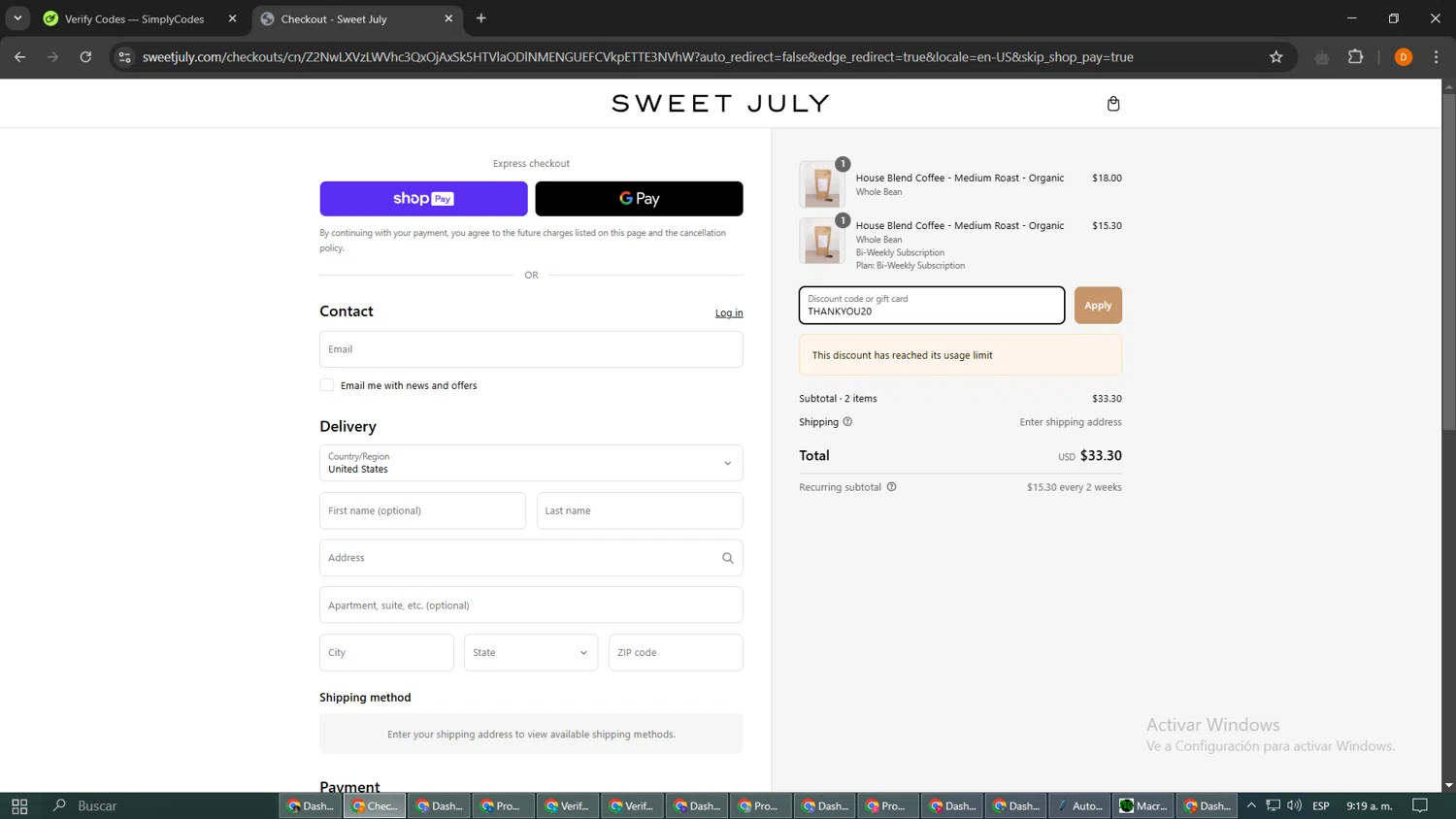1456x819 pixels.
Task: Open the 9:19 a. m. clock
Action: click(1369, 805)
